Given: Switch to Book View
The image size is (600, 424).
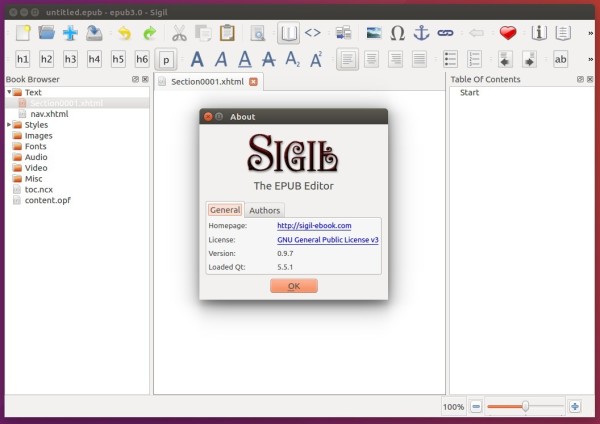Looking at the screenshot, I should [x=289, y=33].
